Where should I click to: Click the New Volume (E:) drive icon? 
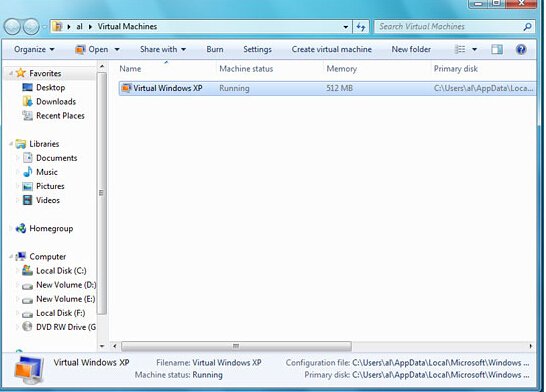[27, 300]
